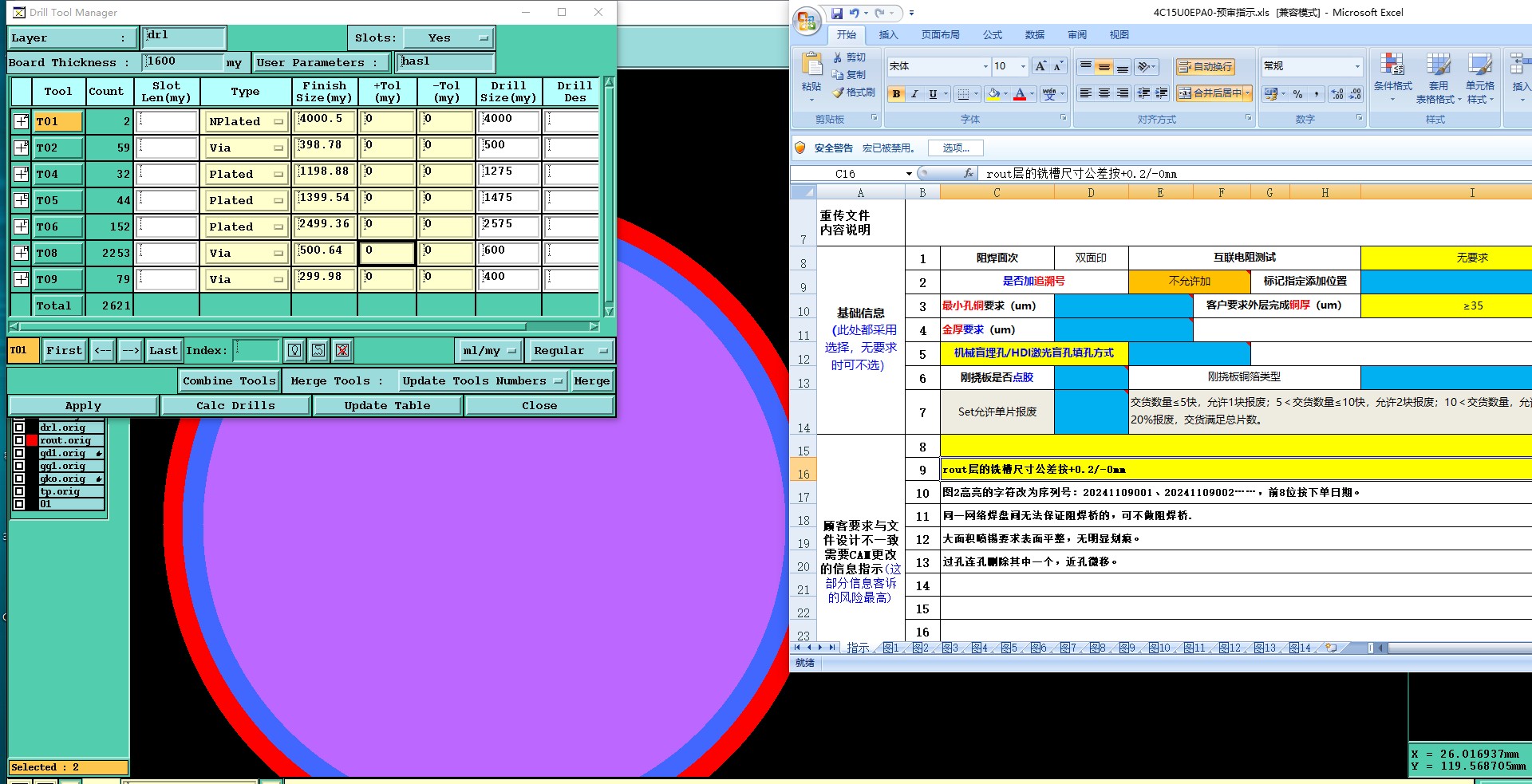The width and height of the screenshot is (1532, 784).
Task: Click Copy (复制) in the clipboard group
Action: (849, 74)
